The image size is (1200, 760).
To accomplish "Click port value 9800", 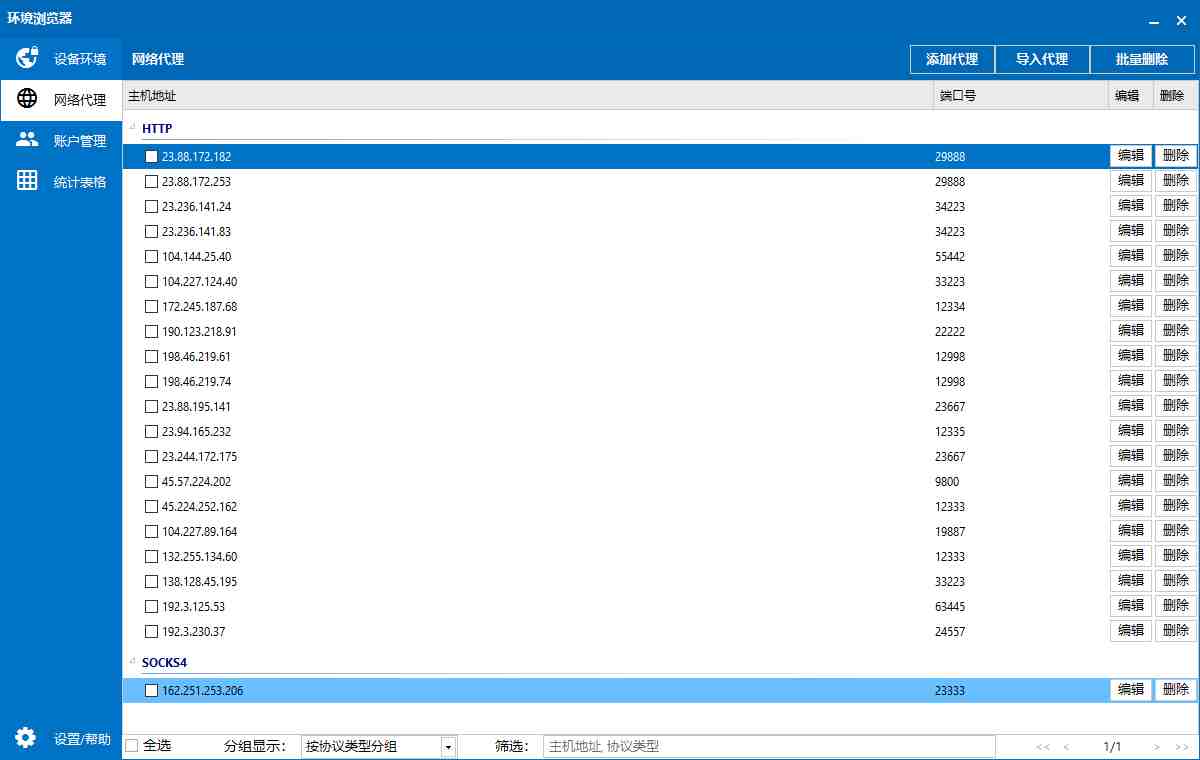I will coord(947,482).
